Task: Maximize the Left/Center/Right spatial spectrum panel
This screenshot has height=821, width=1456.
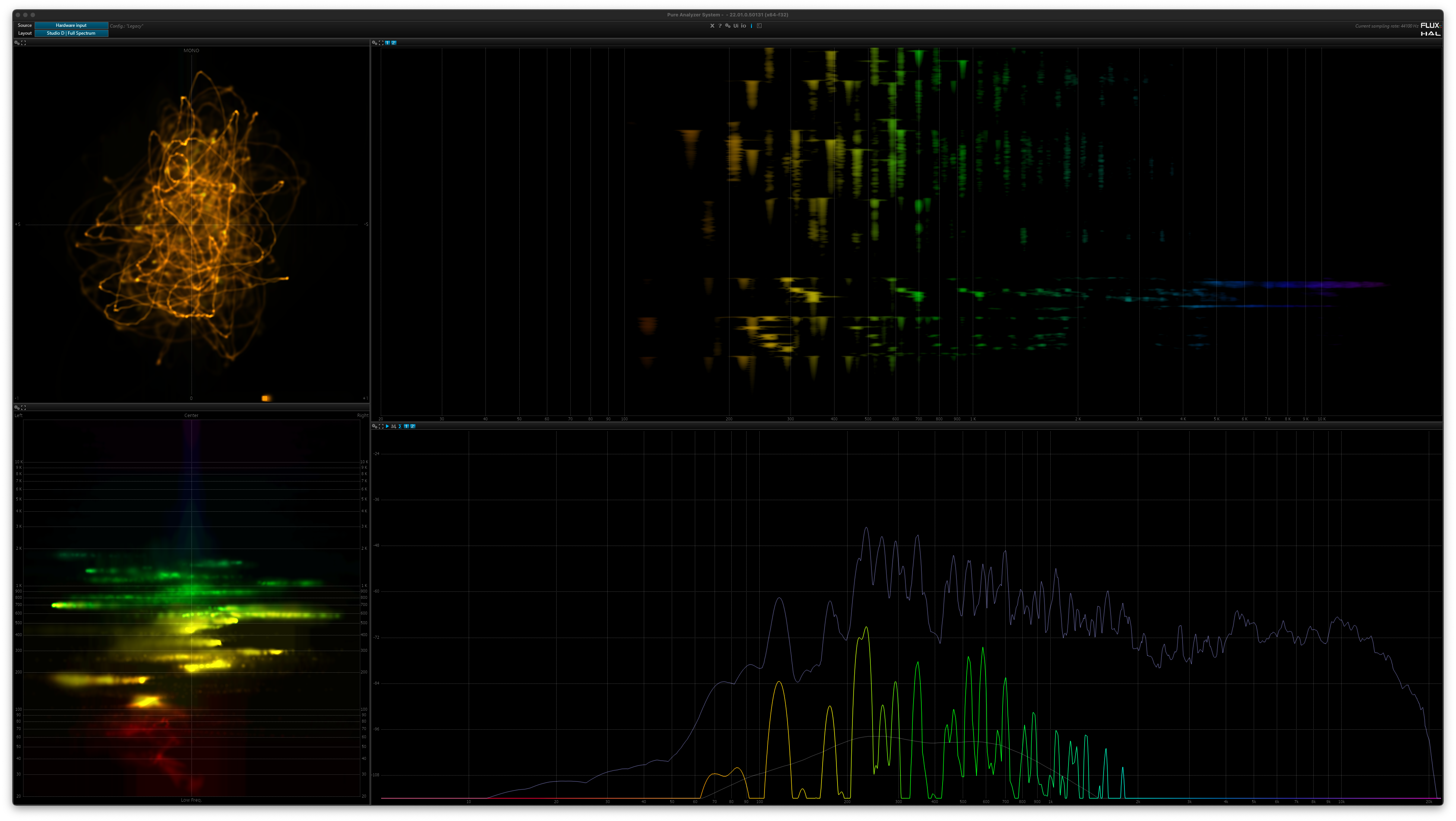Action: coord(24,408)
